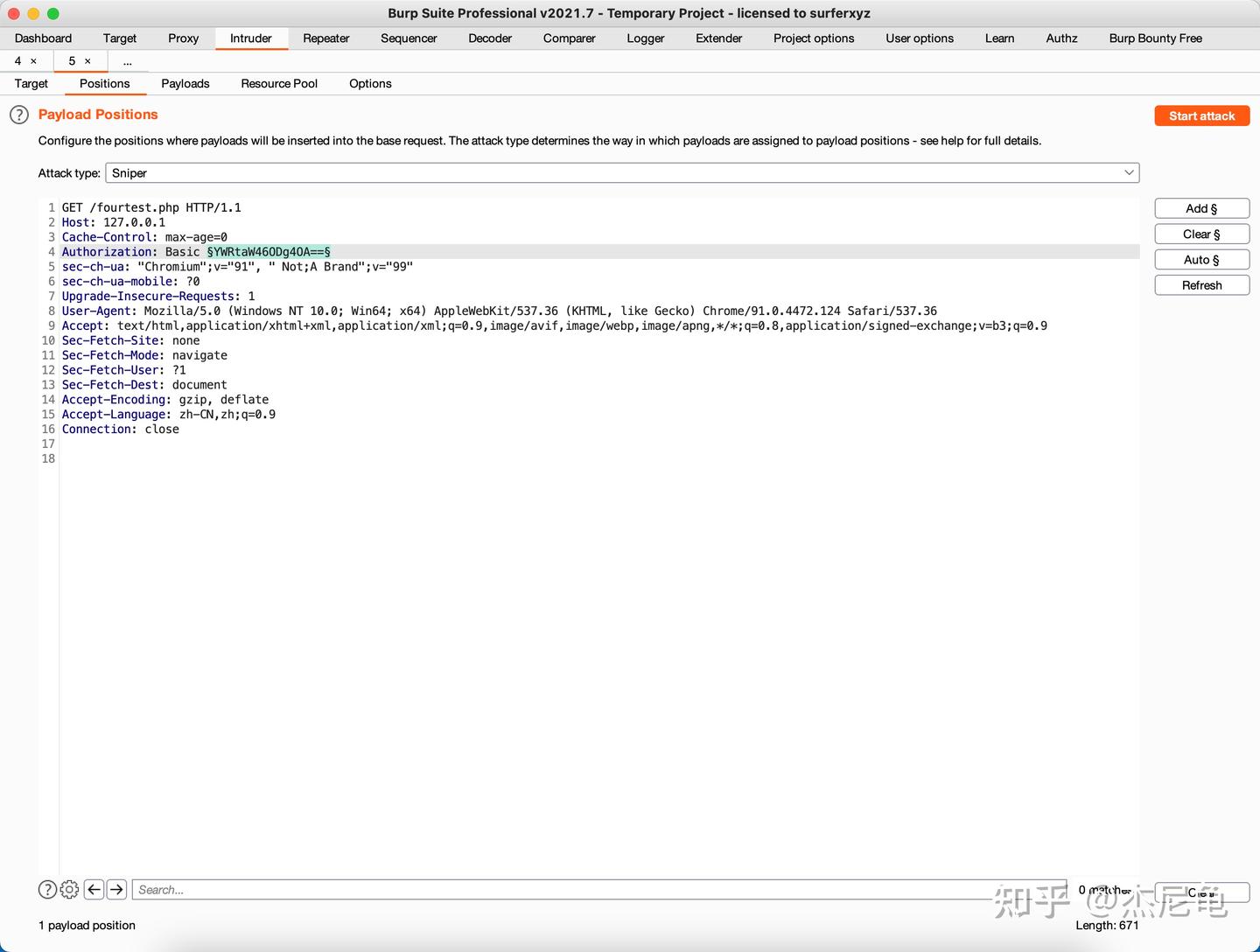The height and width of the screenshot is (952, 1260).
Task: Click the Accept: text/html header line
Action: pos(555,325)
